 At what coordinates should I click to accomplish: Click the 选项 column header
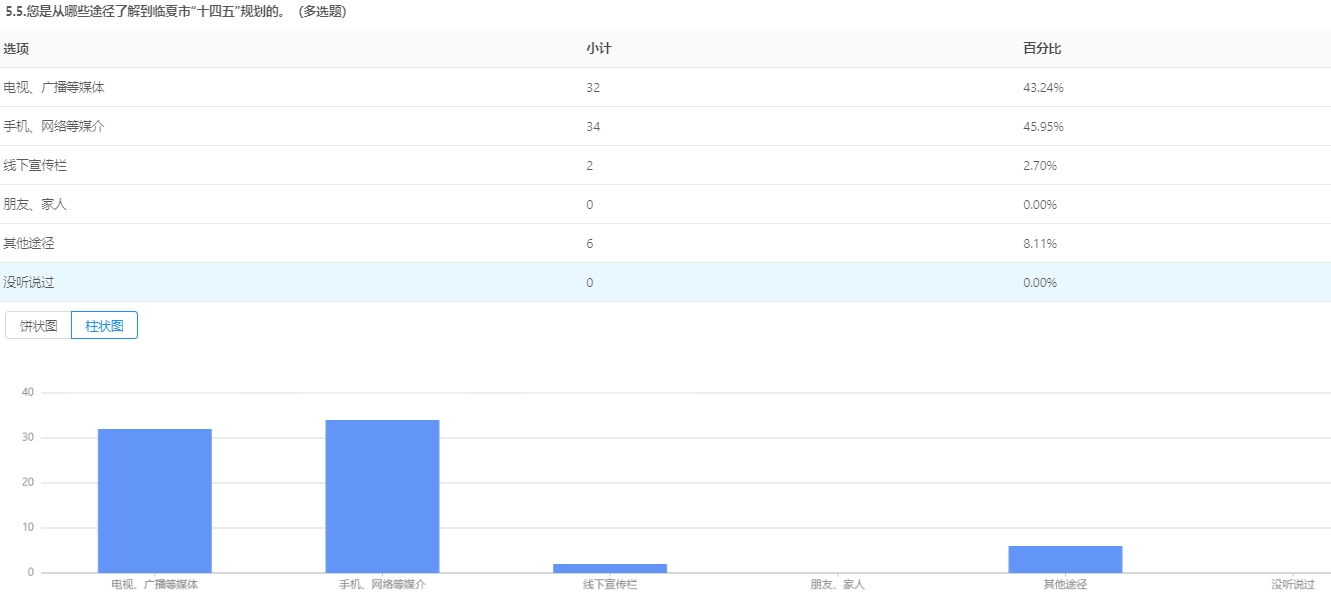tap(16, 49)
